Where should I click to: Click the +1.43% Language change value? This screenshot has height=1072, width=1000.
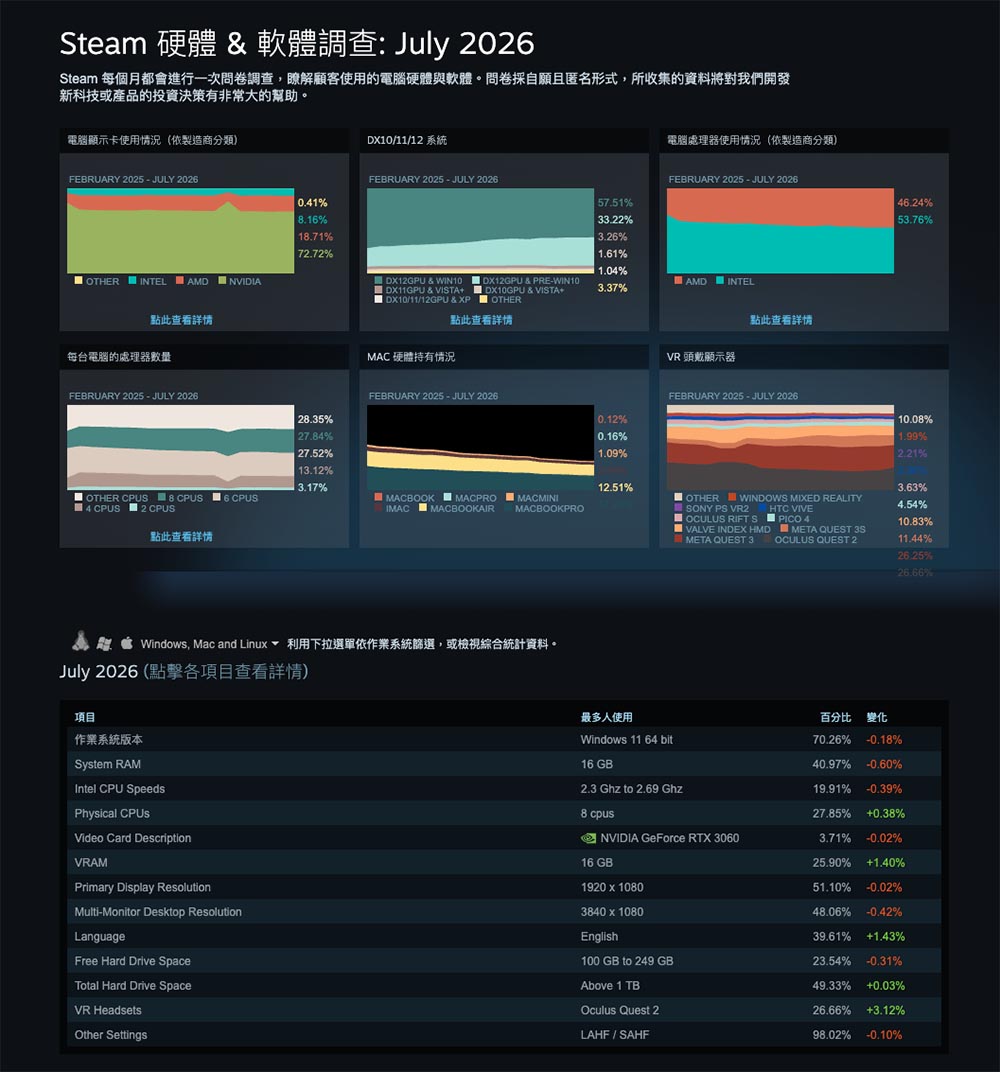[886, 937]
